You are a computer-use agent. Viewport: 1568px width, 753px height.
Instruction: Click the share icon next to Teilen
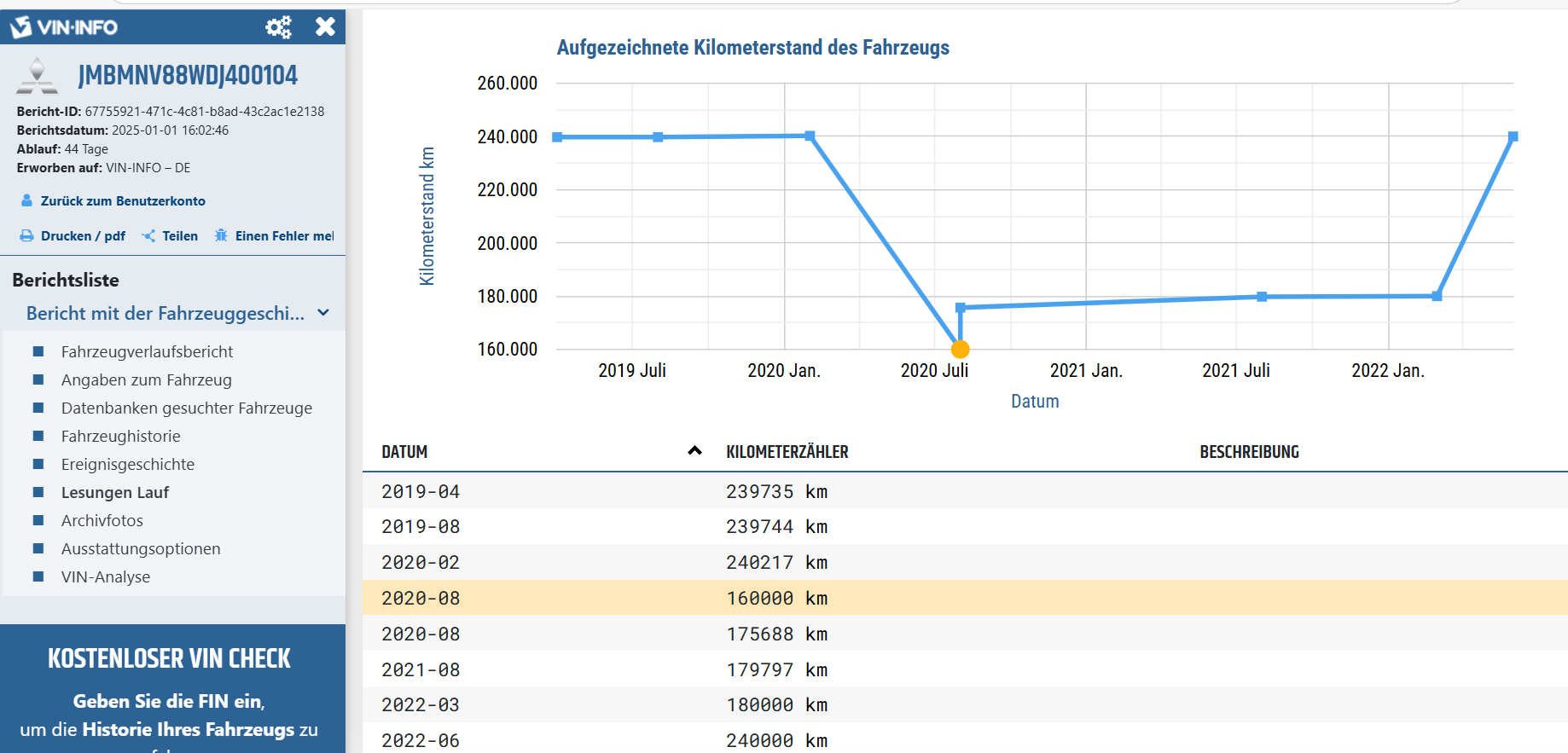pos(148,236)
